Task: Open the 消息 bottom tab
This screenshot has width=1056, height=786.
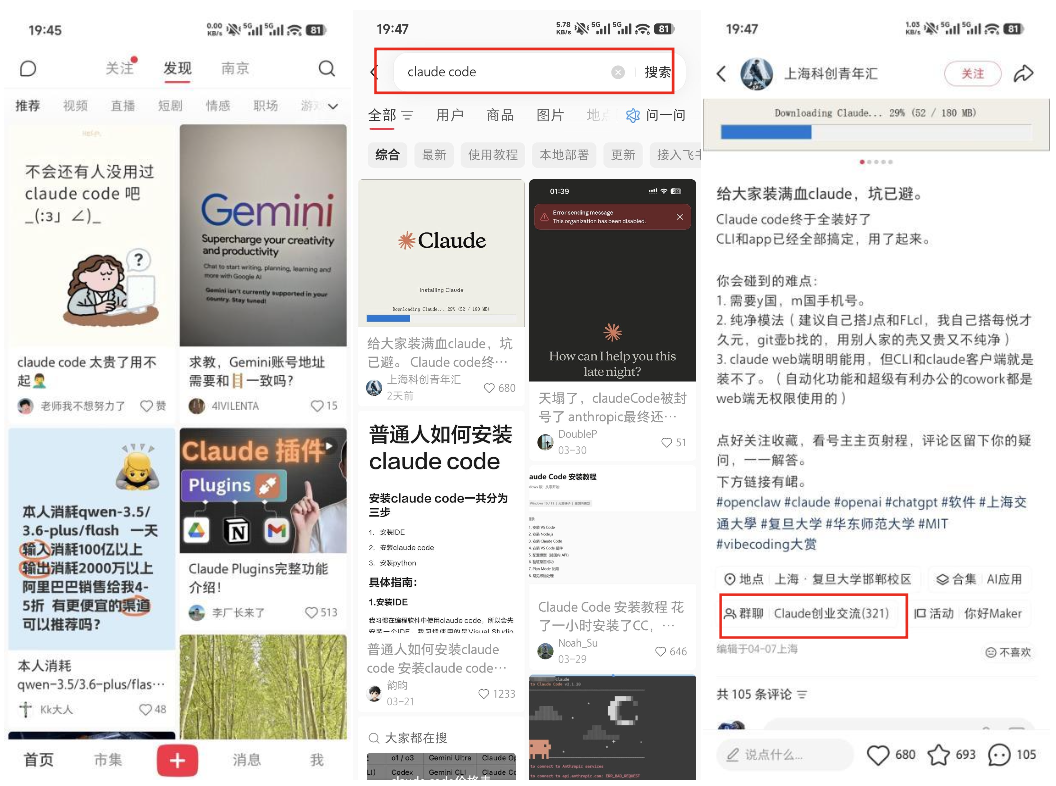Action: 246,760
